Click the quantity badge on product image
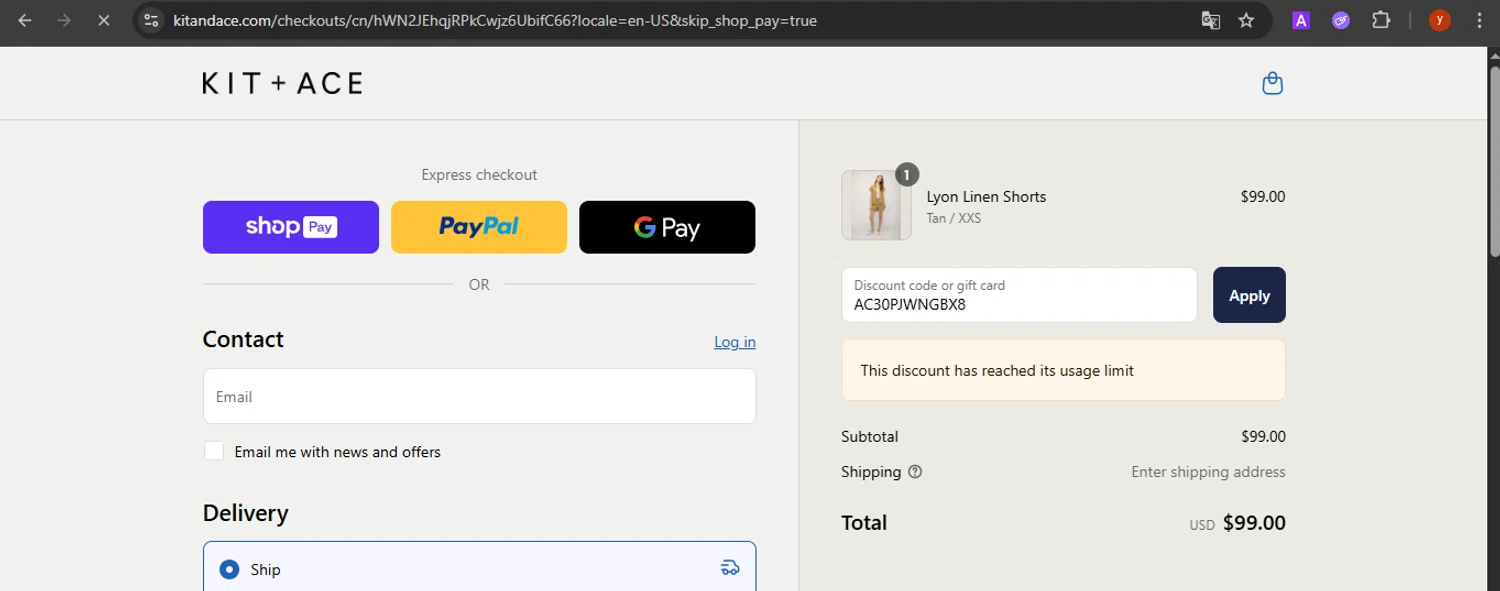The width and height of the screenshot is (1500, 591). click(906, 175)
